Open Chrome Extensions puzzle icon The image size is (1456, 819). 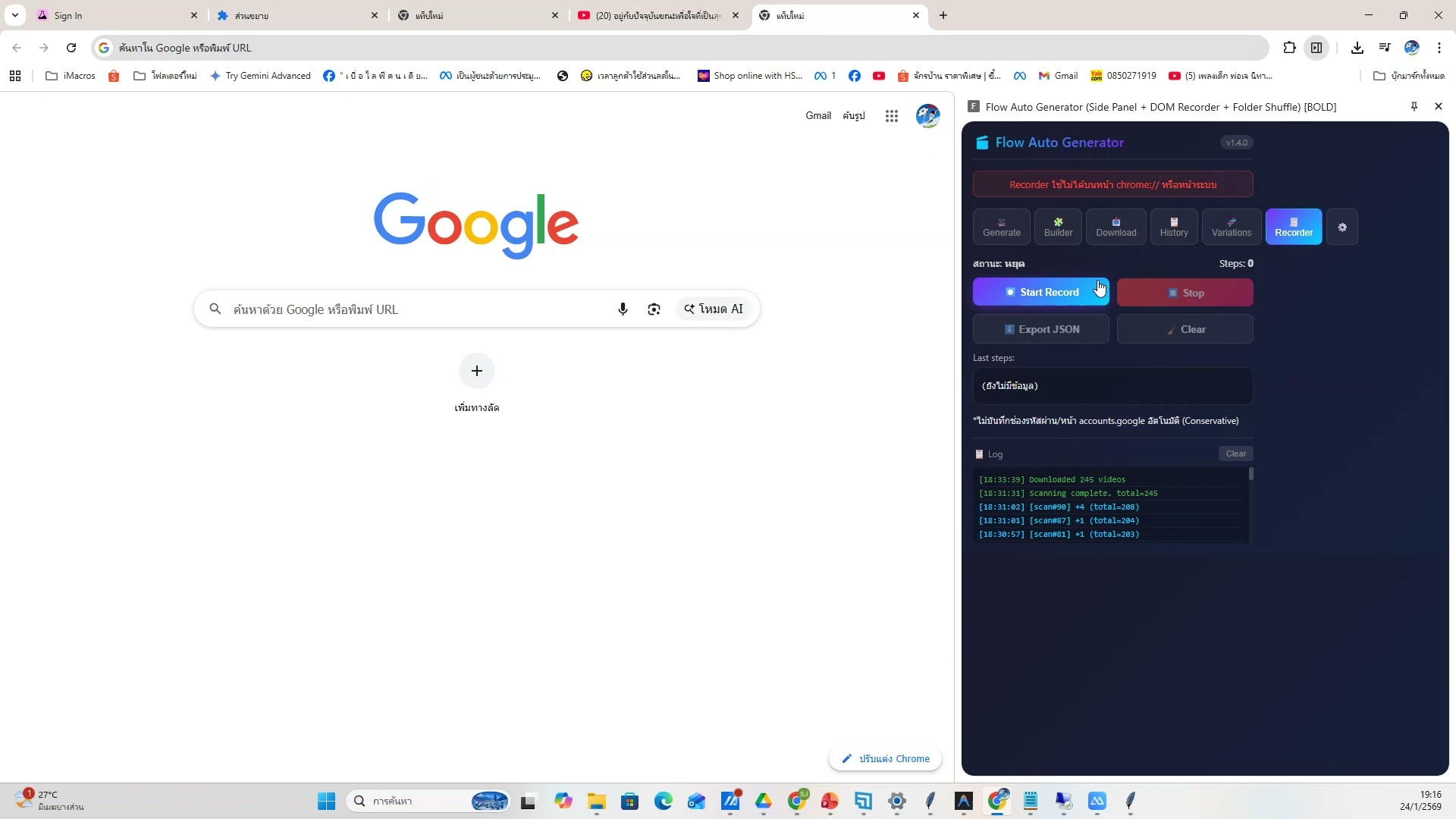tap(1289, 48)
